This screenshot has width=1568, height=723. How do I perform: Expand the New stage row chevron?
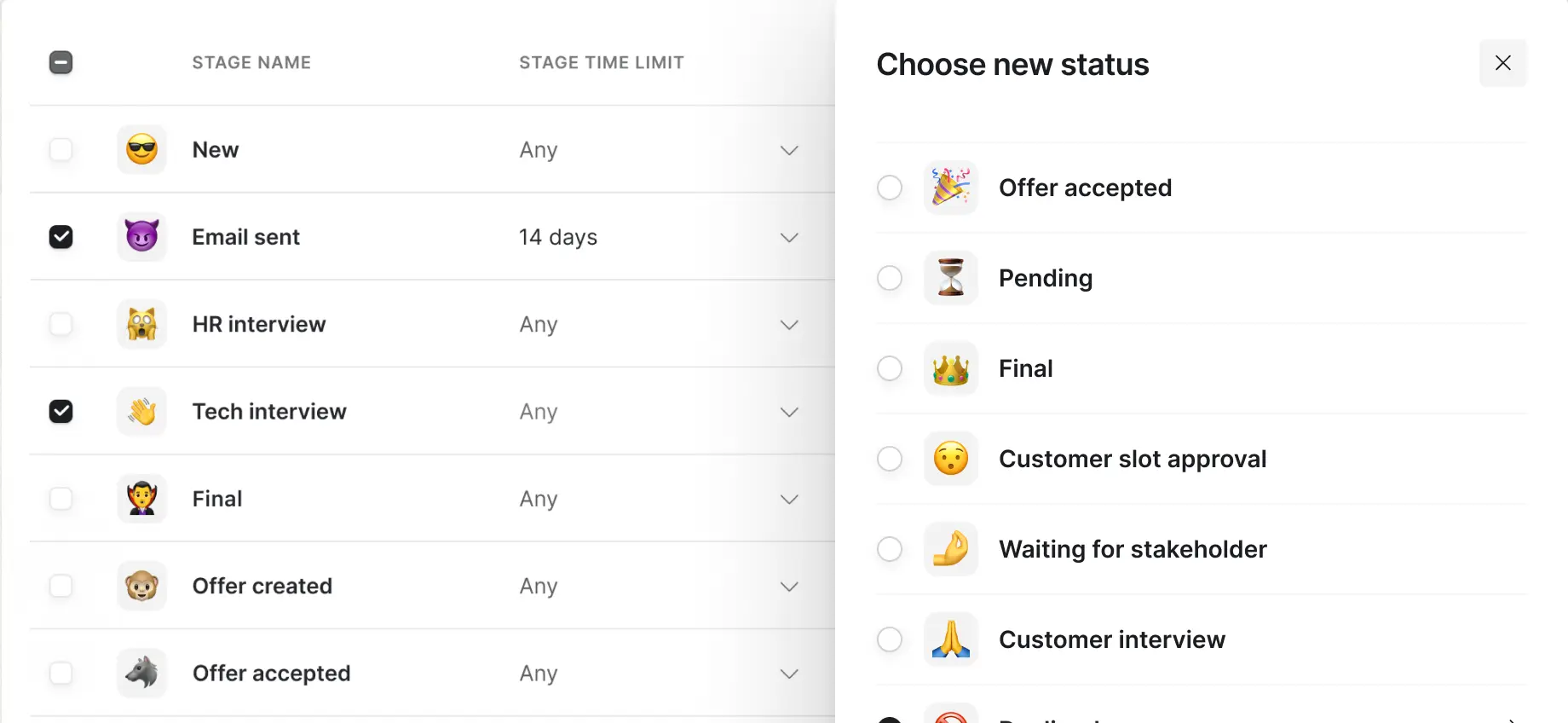coord(789,150)
